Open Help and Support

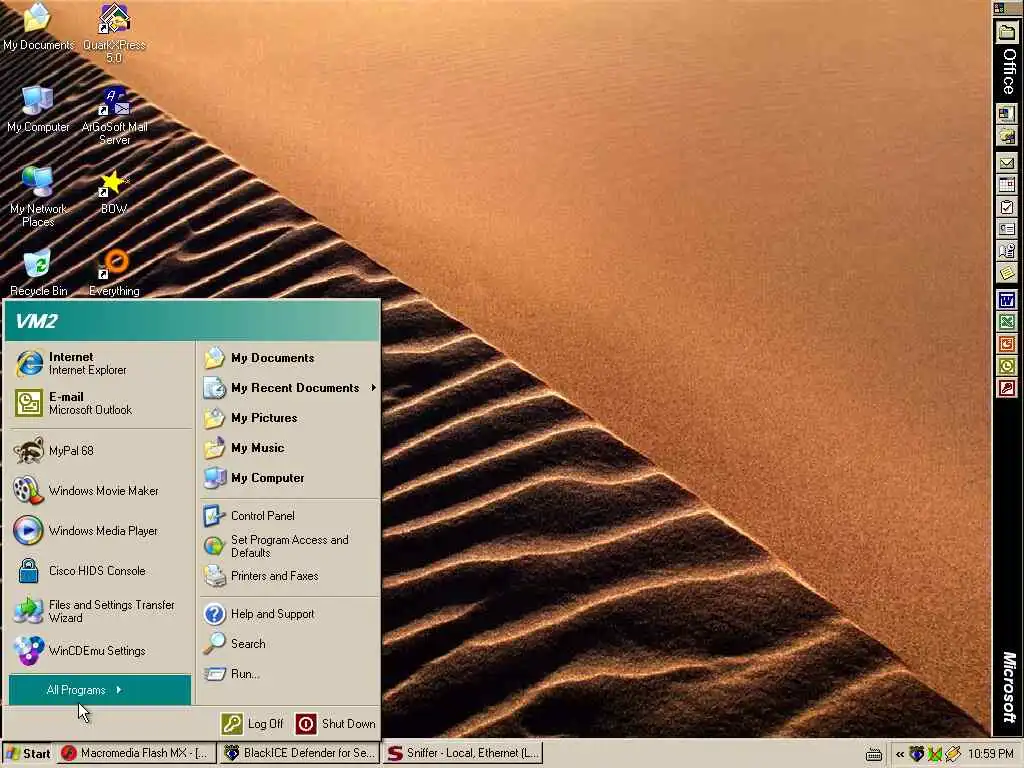click(x=289, y=614)
